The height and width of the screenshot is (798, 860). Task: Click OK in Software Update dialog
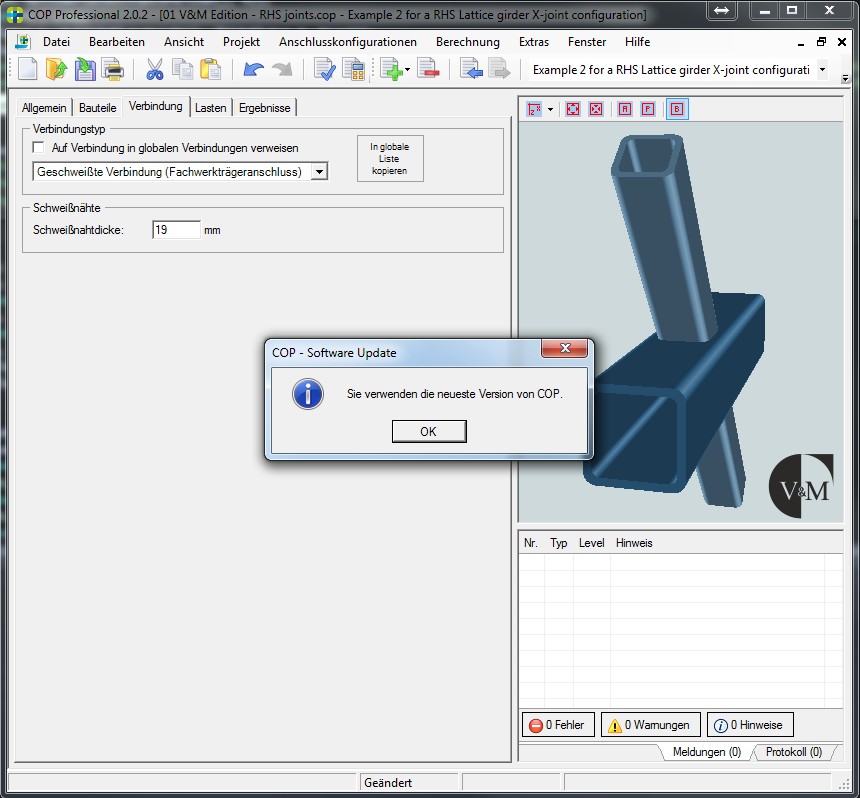pos(428,431)
